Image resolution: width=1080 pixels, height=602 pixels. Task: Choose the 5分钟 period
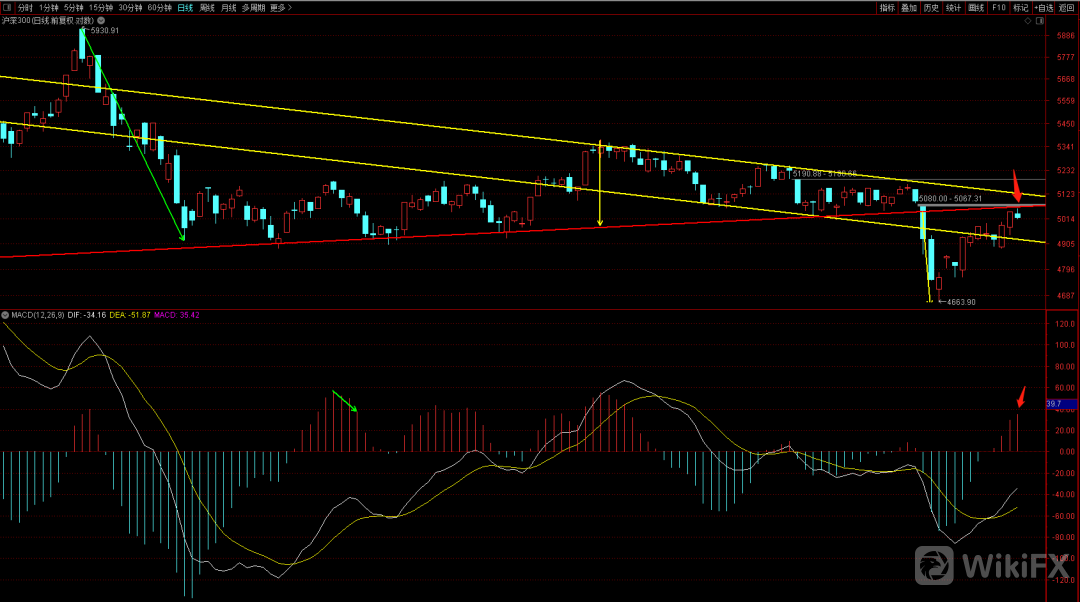click(74, 7)
